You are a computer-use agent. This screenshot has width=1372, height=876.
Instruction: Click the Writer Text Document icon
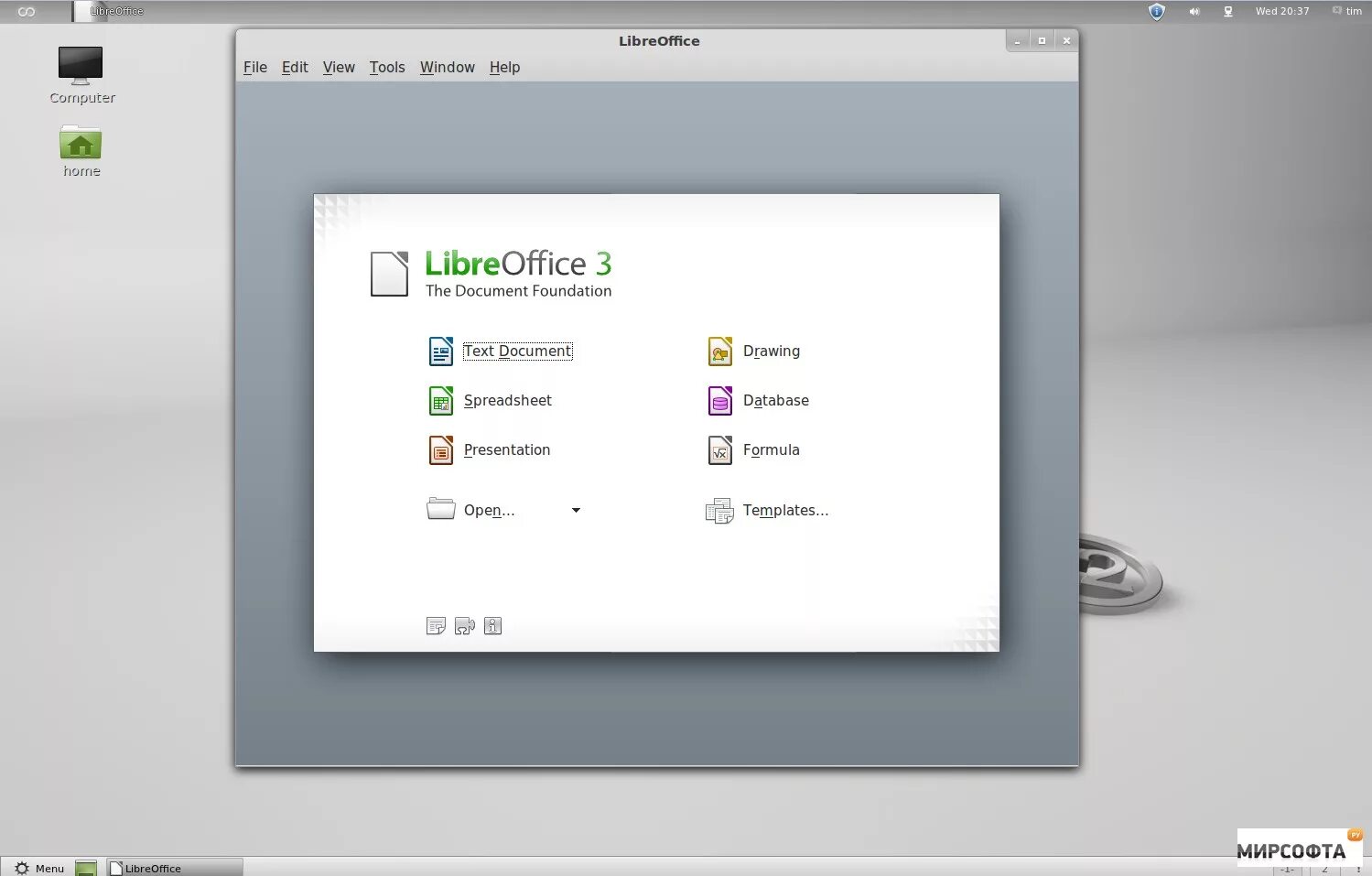[441, 351]
